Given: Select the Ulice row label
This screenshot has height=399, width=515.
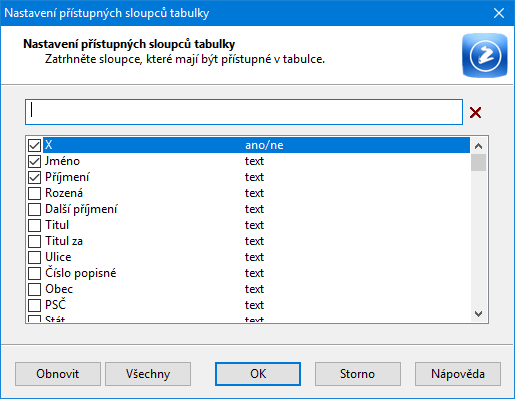Looking at the screenshot, I should pyautogui.click(x=58, y=257).
